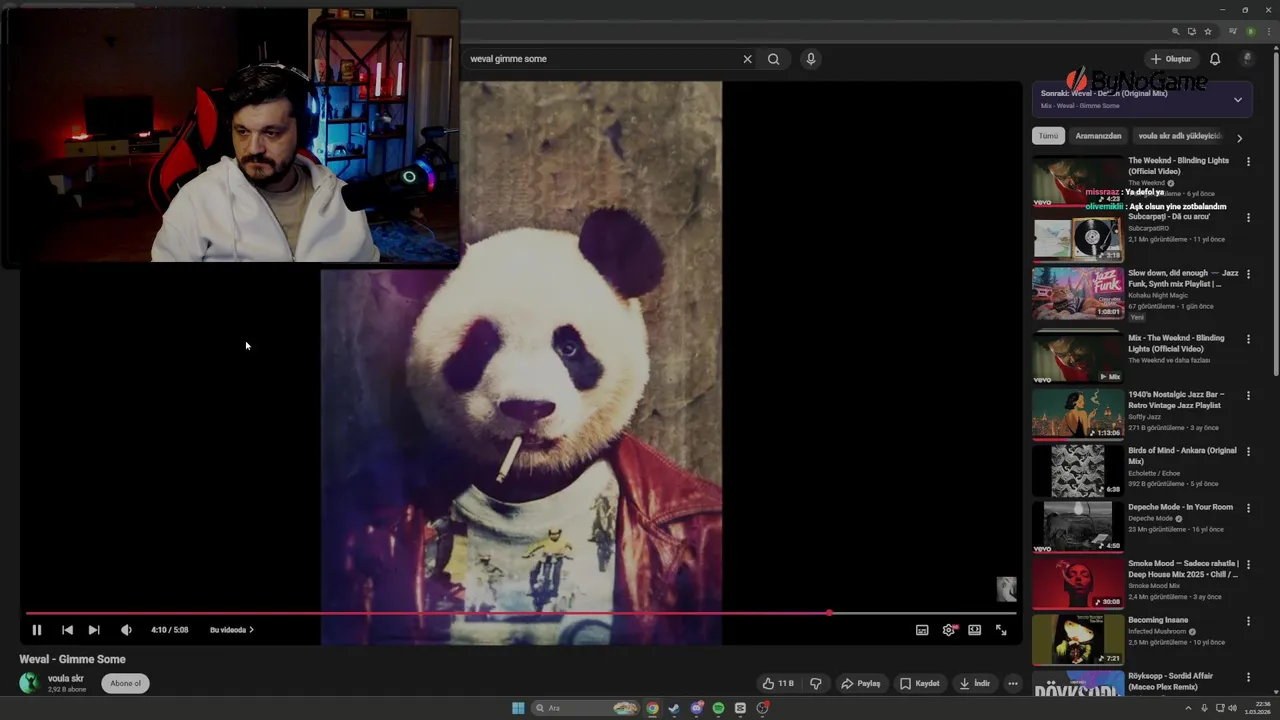Open the 'Bu videoda' chapters chevron

(x=251, y=630)
